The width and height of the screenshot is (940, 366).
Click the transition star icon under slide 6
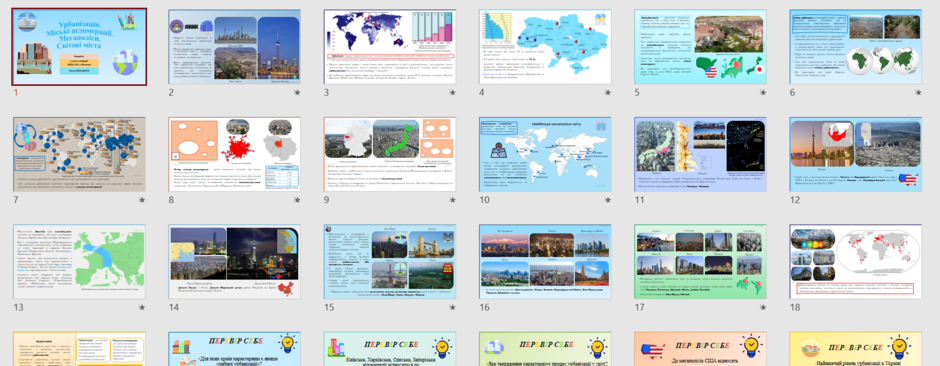pos(918,93)
